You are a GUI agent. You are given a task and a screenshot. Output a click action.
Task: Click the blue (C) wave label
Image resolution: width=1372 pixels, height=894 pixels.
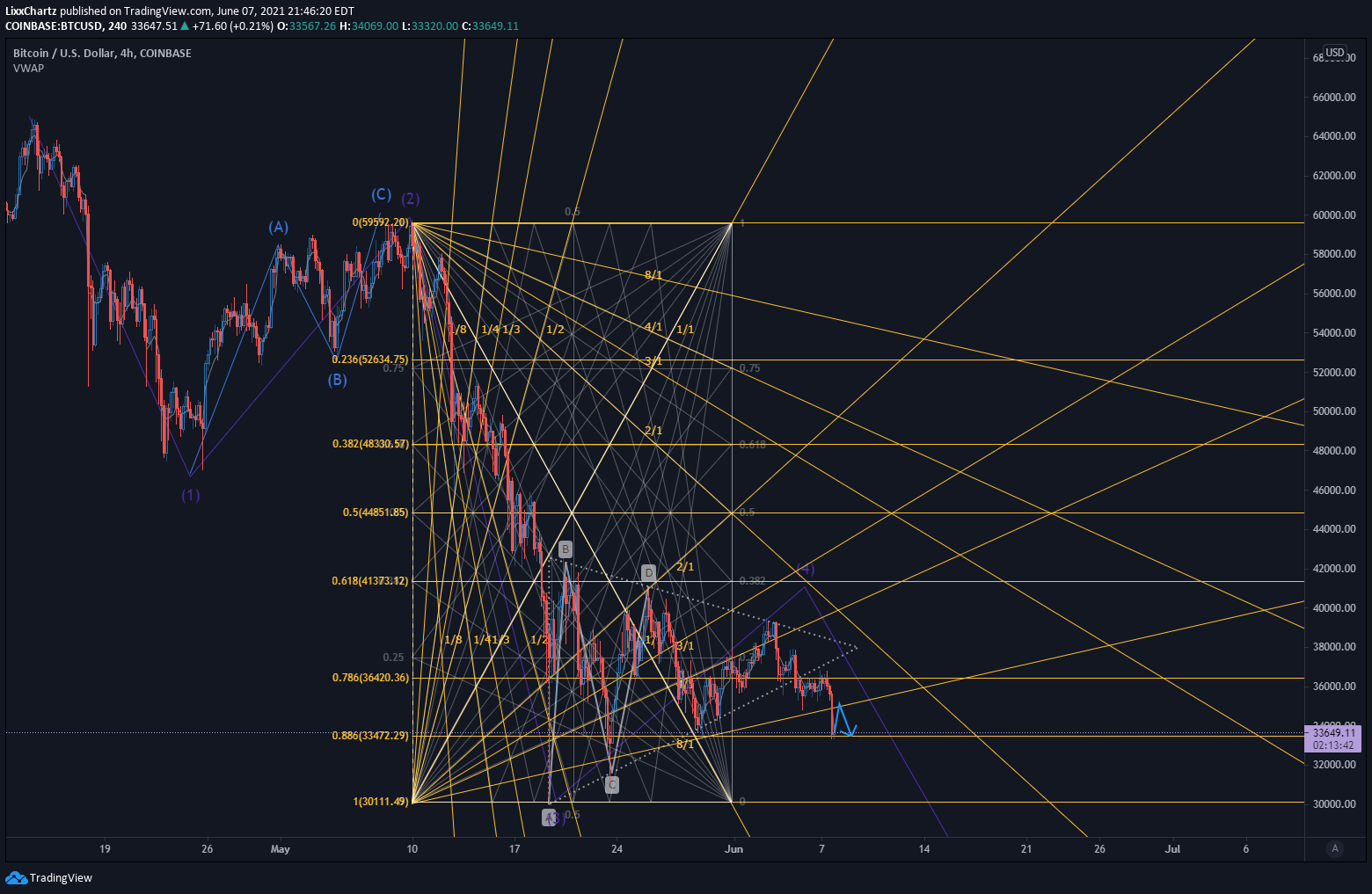click(x=381, y=194)
